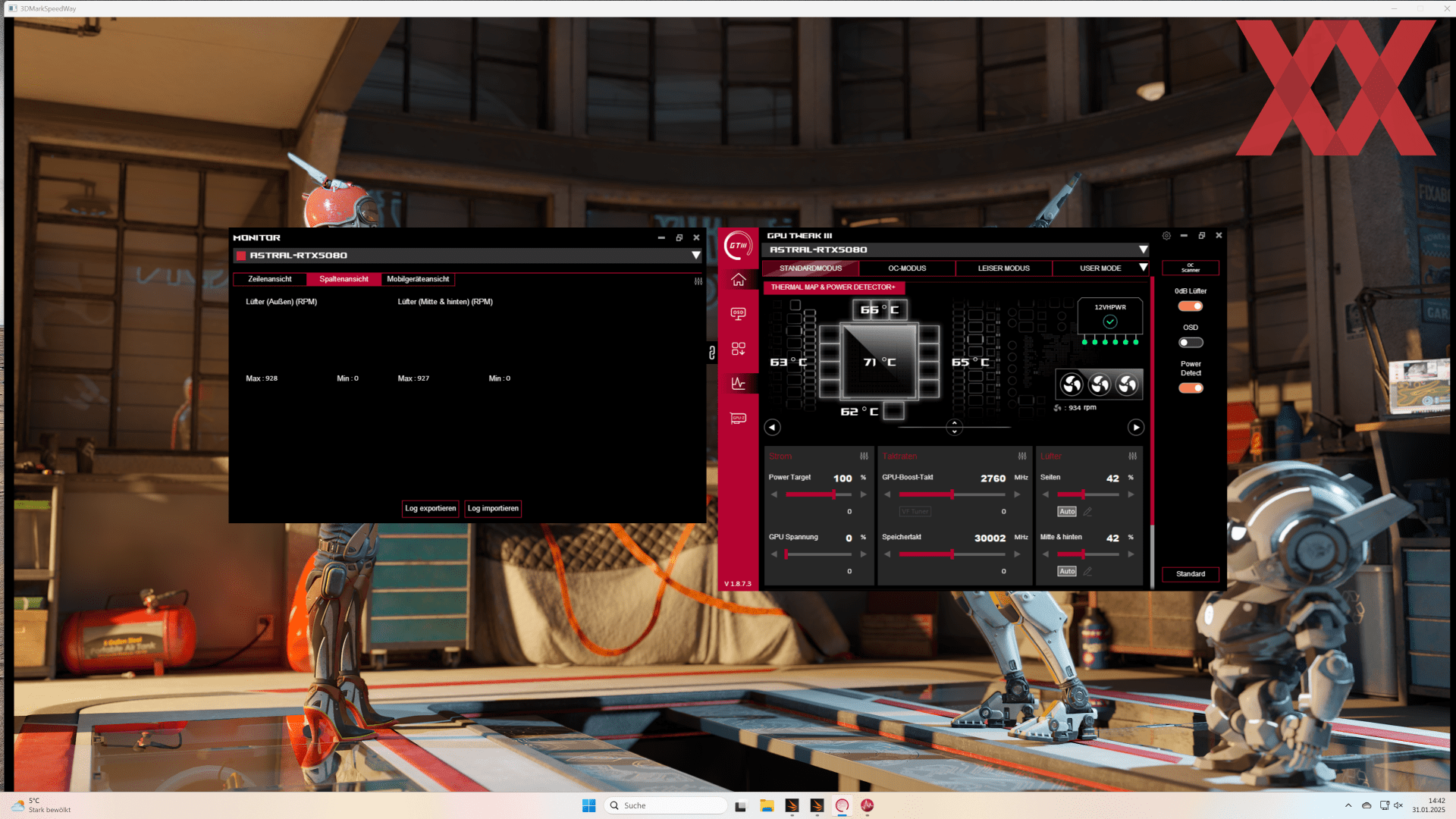Turn off the Power Detect toggle
1456x819 pixels.
tap(1191, 388)
